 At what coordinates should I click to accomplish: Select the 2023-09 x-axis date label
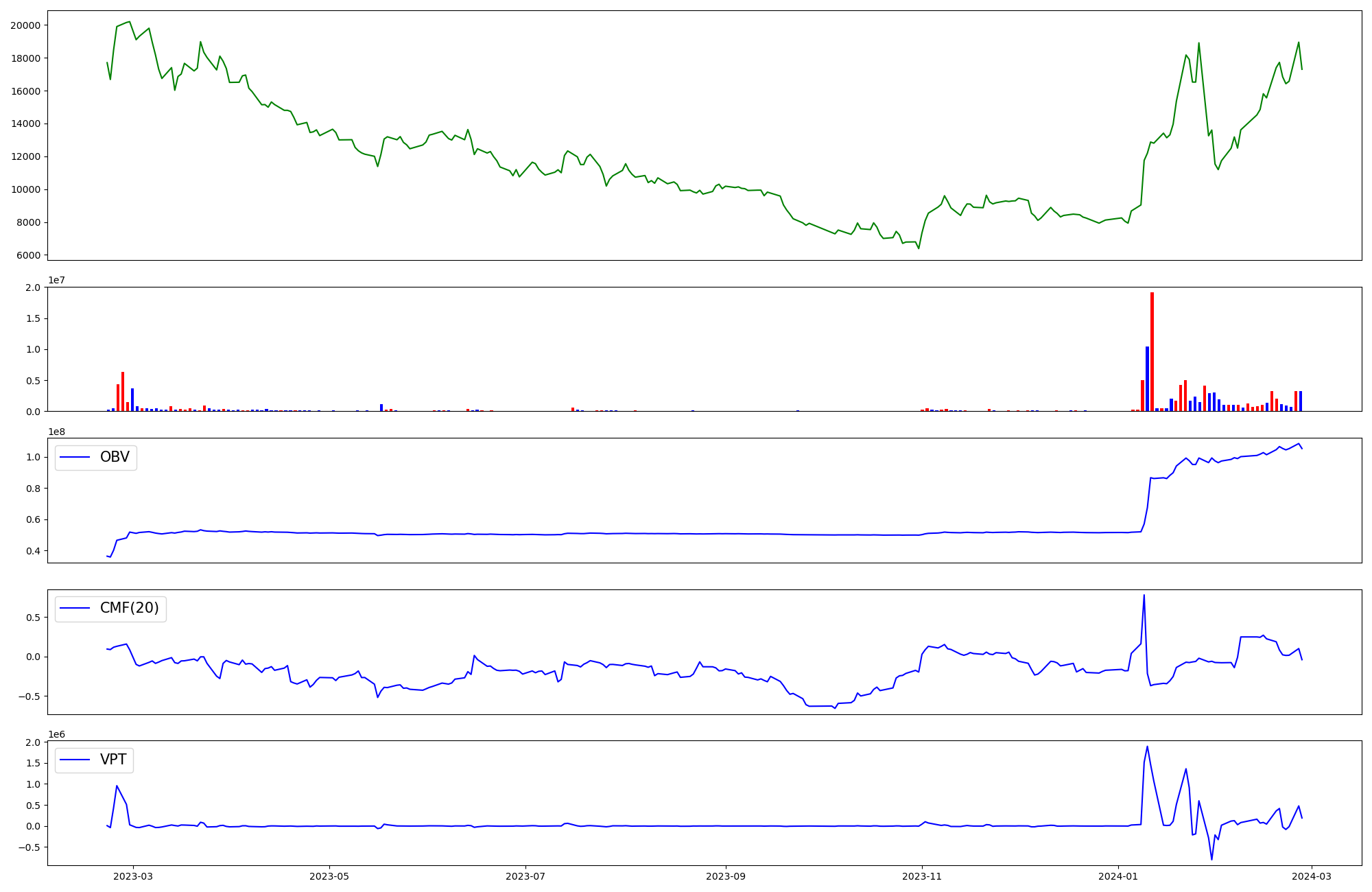[x=726, y=876]
